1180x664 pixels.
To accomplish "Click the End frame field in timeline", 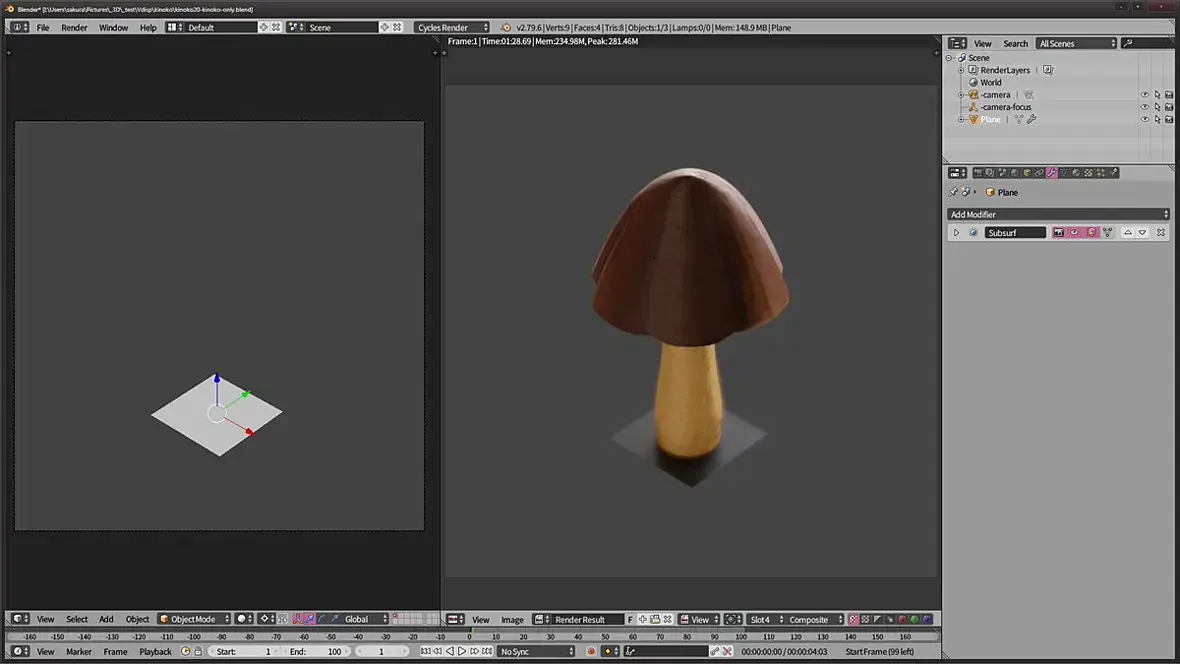I will click(x=315, y=651).
